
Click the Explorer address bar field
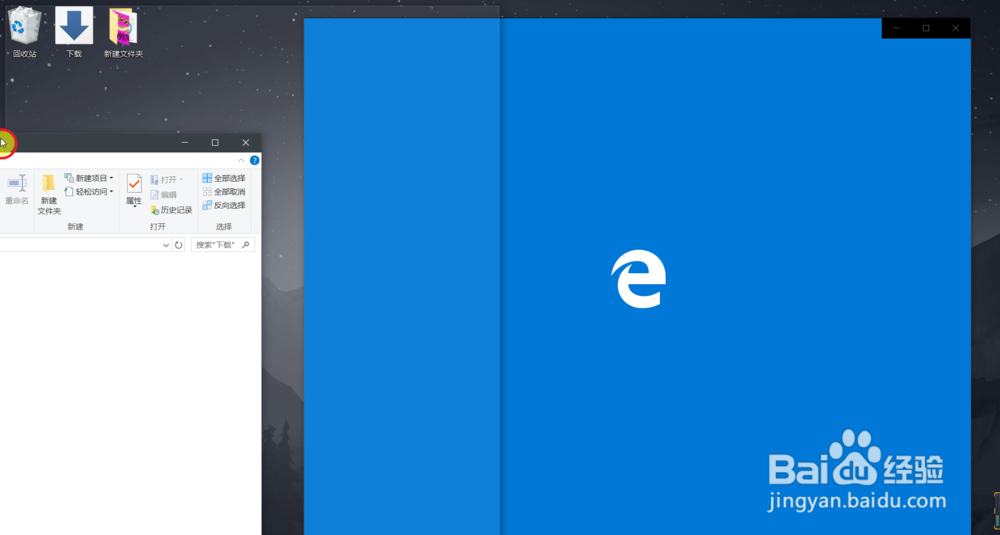coord(80,245)
